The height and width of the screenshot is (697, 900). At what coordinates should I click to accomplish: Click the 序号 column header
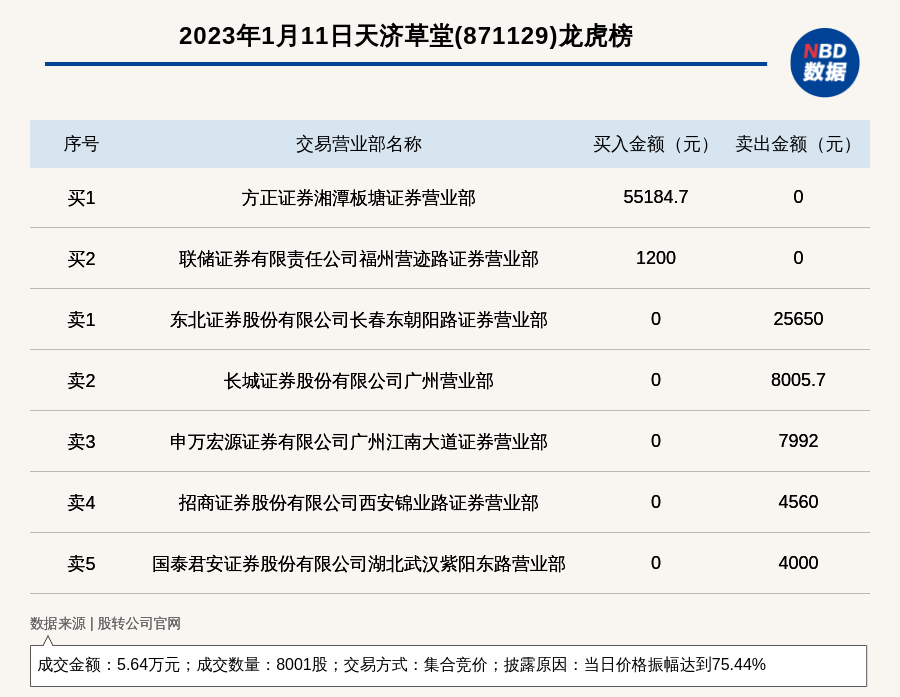[81, 144]
